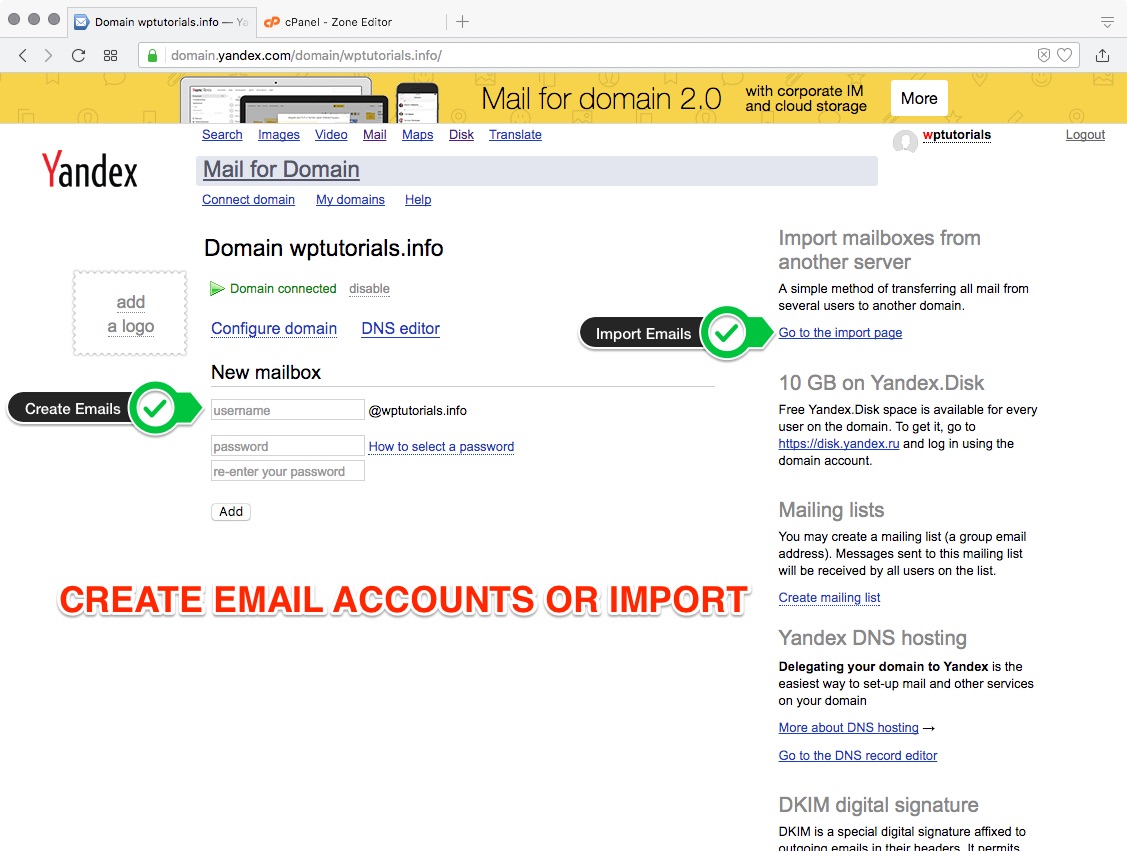Click the green Domain connected flag icon
Image resolution: width=1127 pixels, height=851 pixels.
(217, 288)
